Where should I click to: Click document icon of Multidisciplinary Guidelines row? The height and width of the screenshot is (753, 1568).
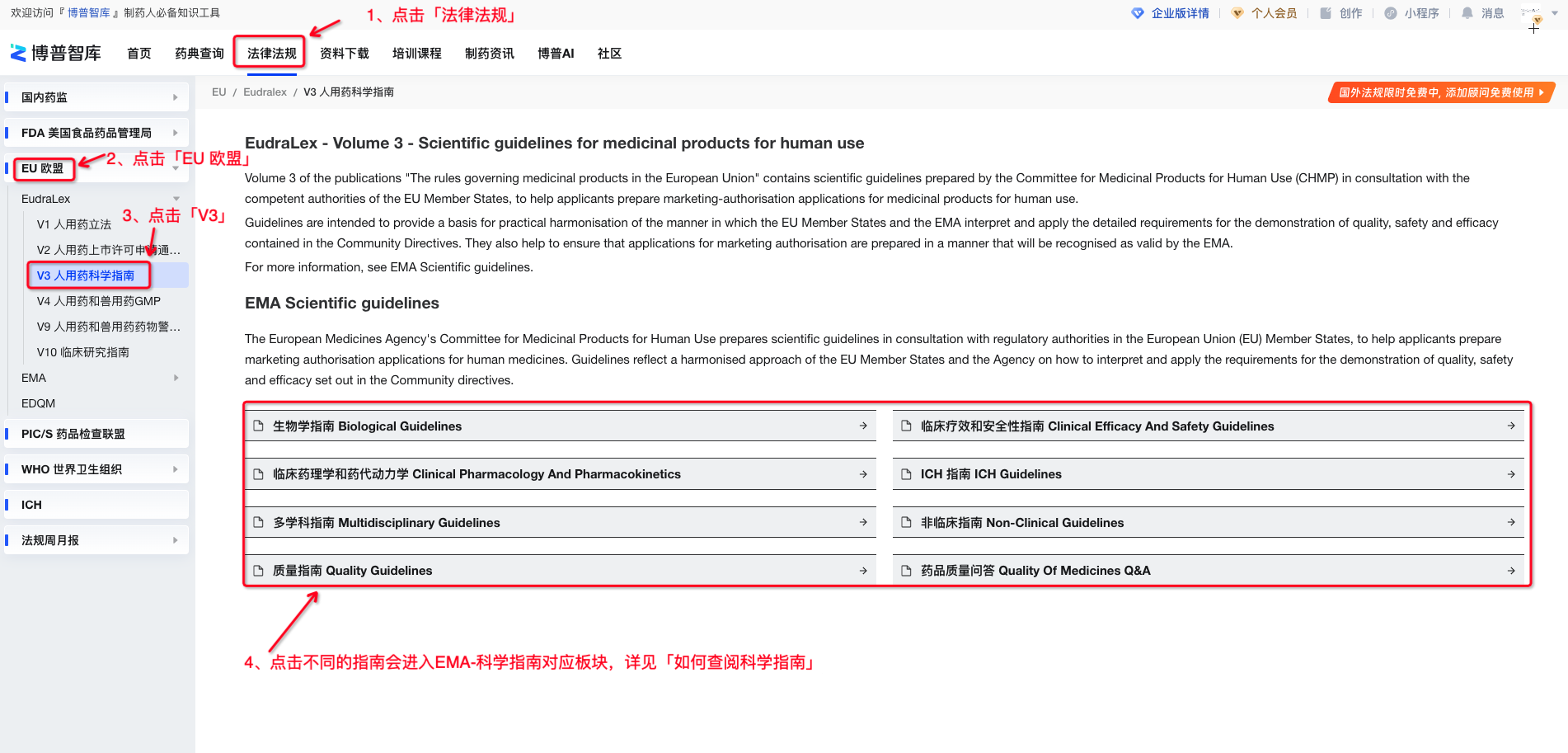(258, 523)
